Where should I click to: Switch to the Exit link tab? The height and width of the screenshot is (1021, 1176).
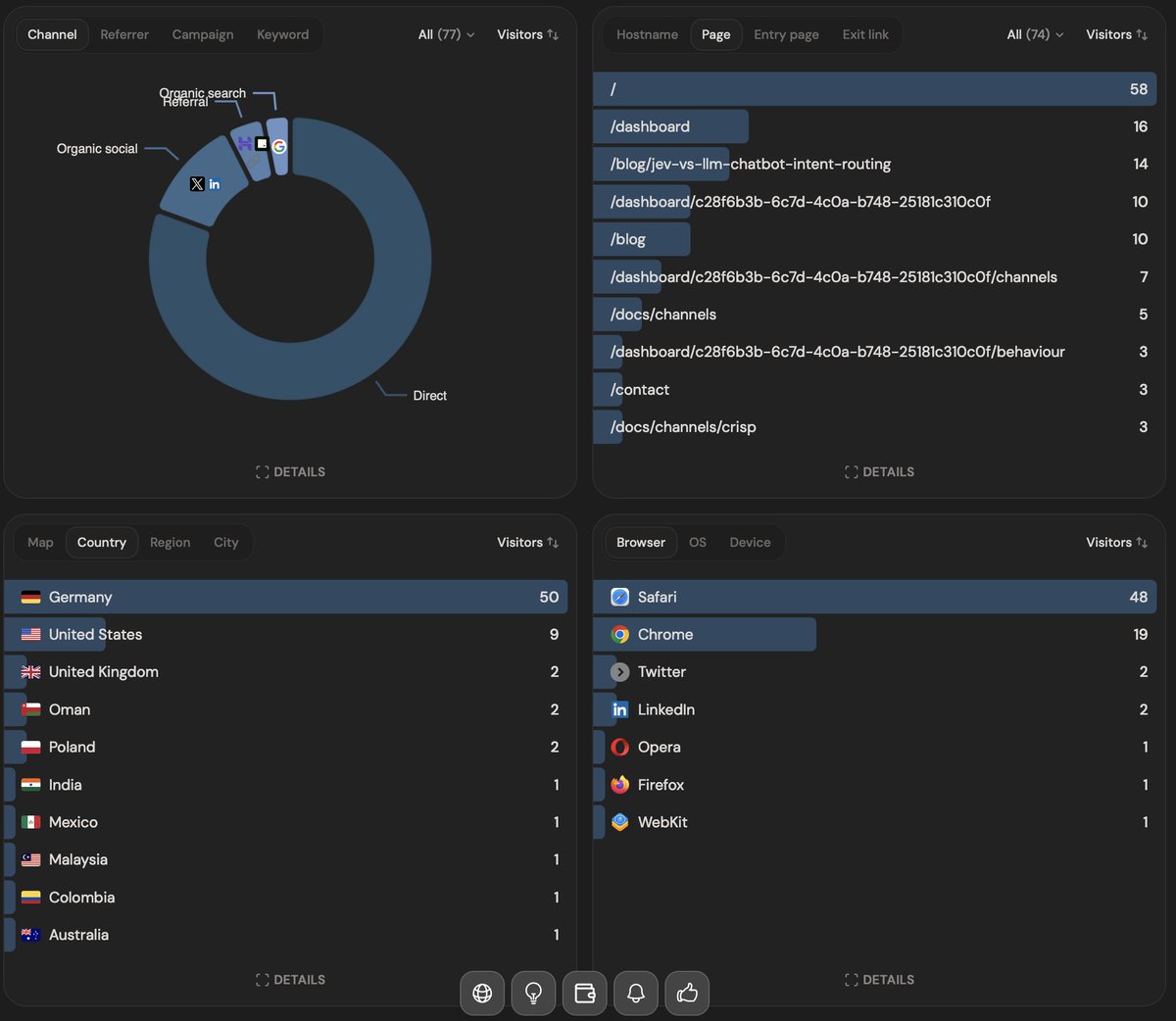(865, 34)
